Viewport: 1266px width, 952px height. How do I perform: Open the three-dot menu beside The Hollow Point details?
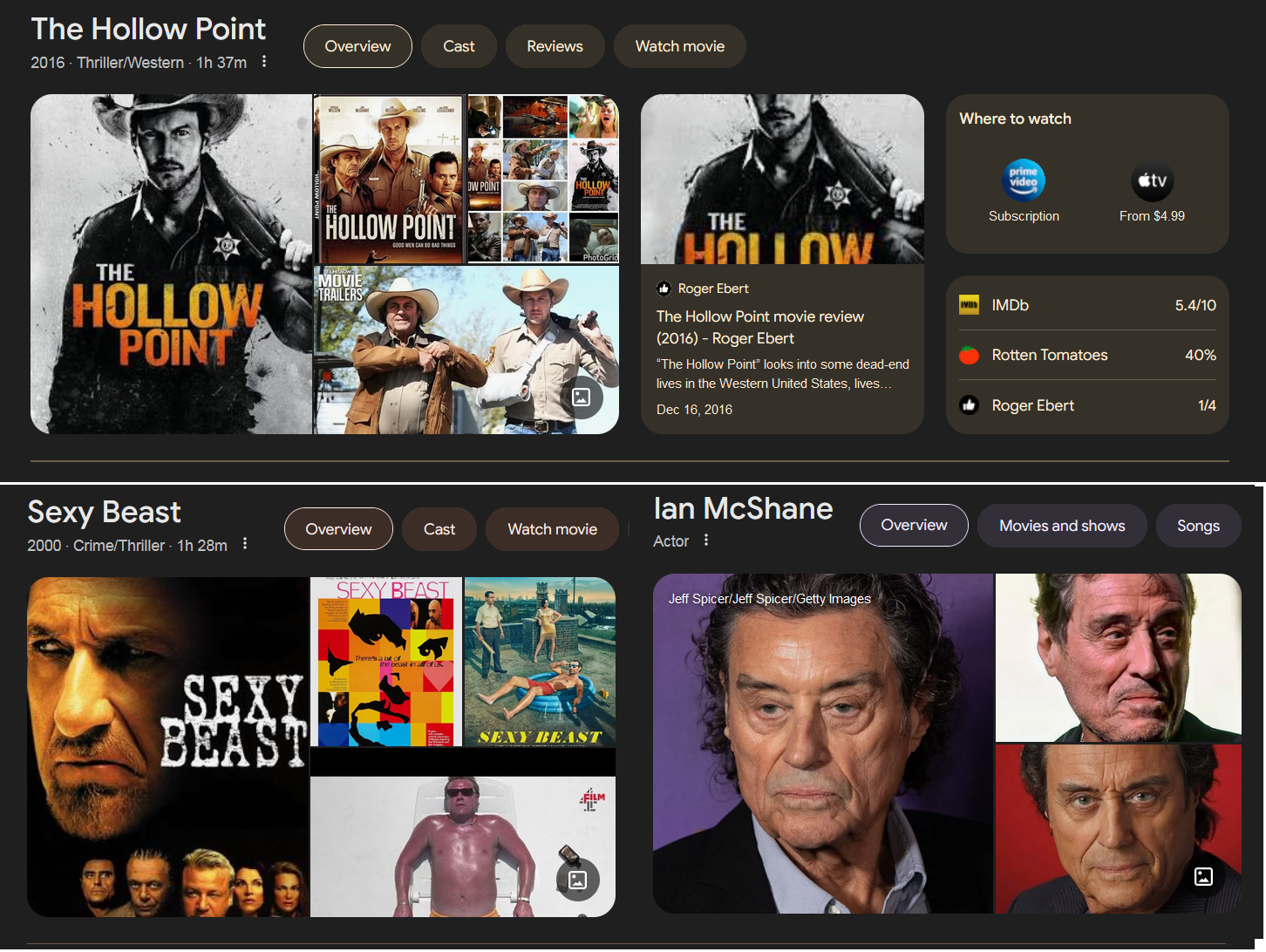point(264,62)
